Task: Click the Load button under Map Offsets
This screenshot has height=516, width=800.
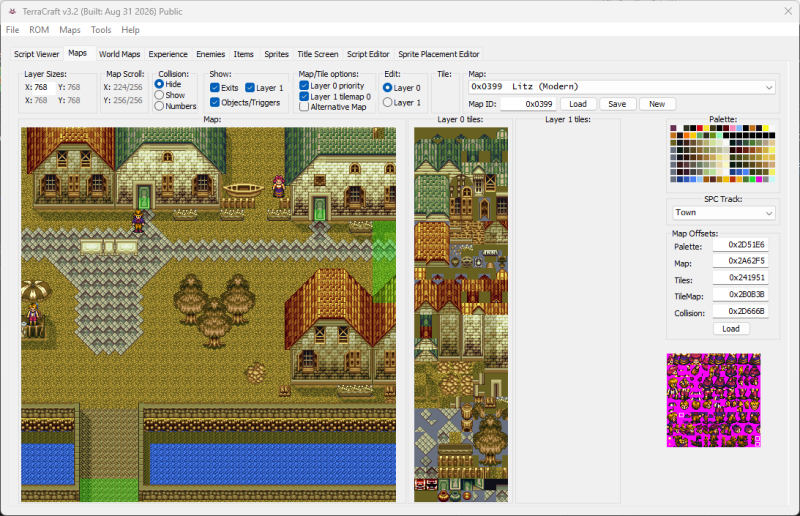Action: (x=731, y=329)
